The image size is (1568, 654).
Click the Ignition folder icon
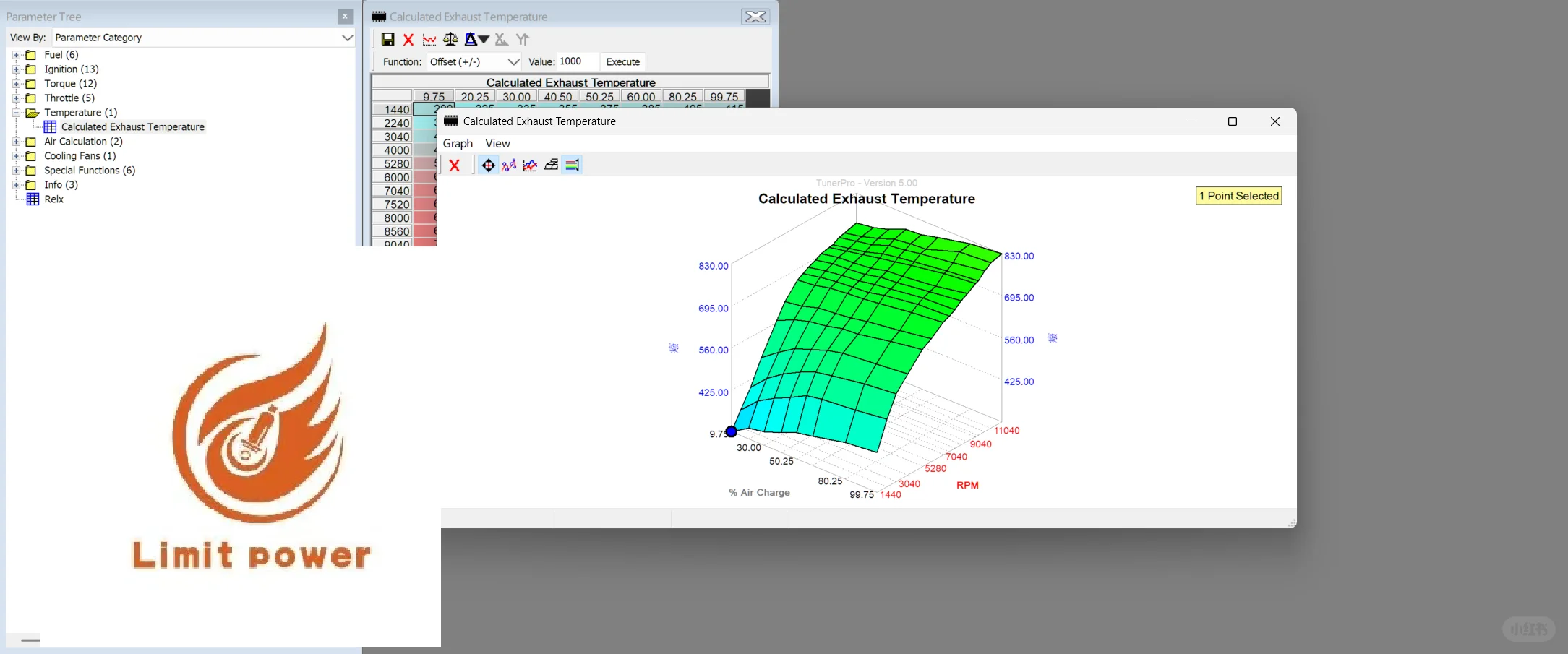click(31, 69)
